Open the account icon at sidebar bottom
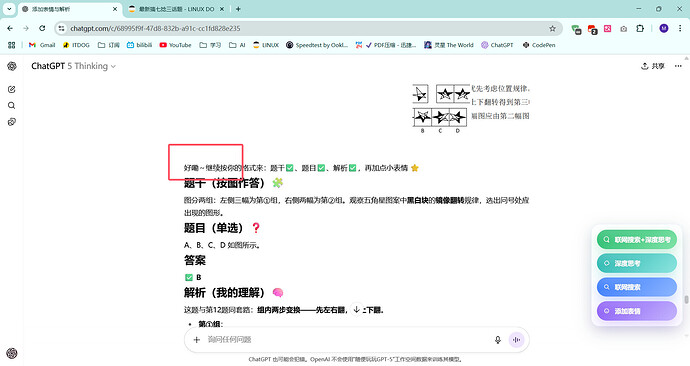The width and height of the screenshot is (690, 366). (x=12, y=353)
